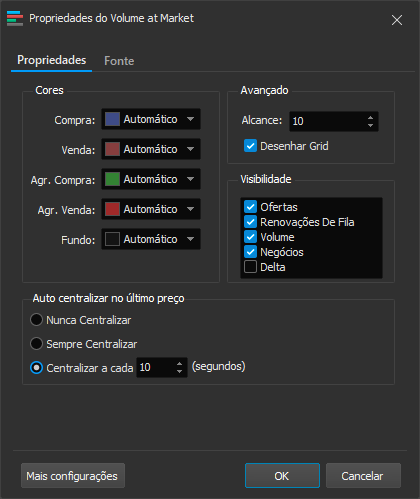Click the Venda color swatch
Viewport: 420px width, 499px height.
tap(112, 149)
